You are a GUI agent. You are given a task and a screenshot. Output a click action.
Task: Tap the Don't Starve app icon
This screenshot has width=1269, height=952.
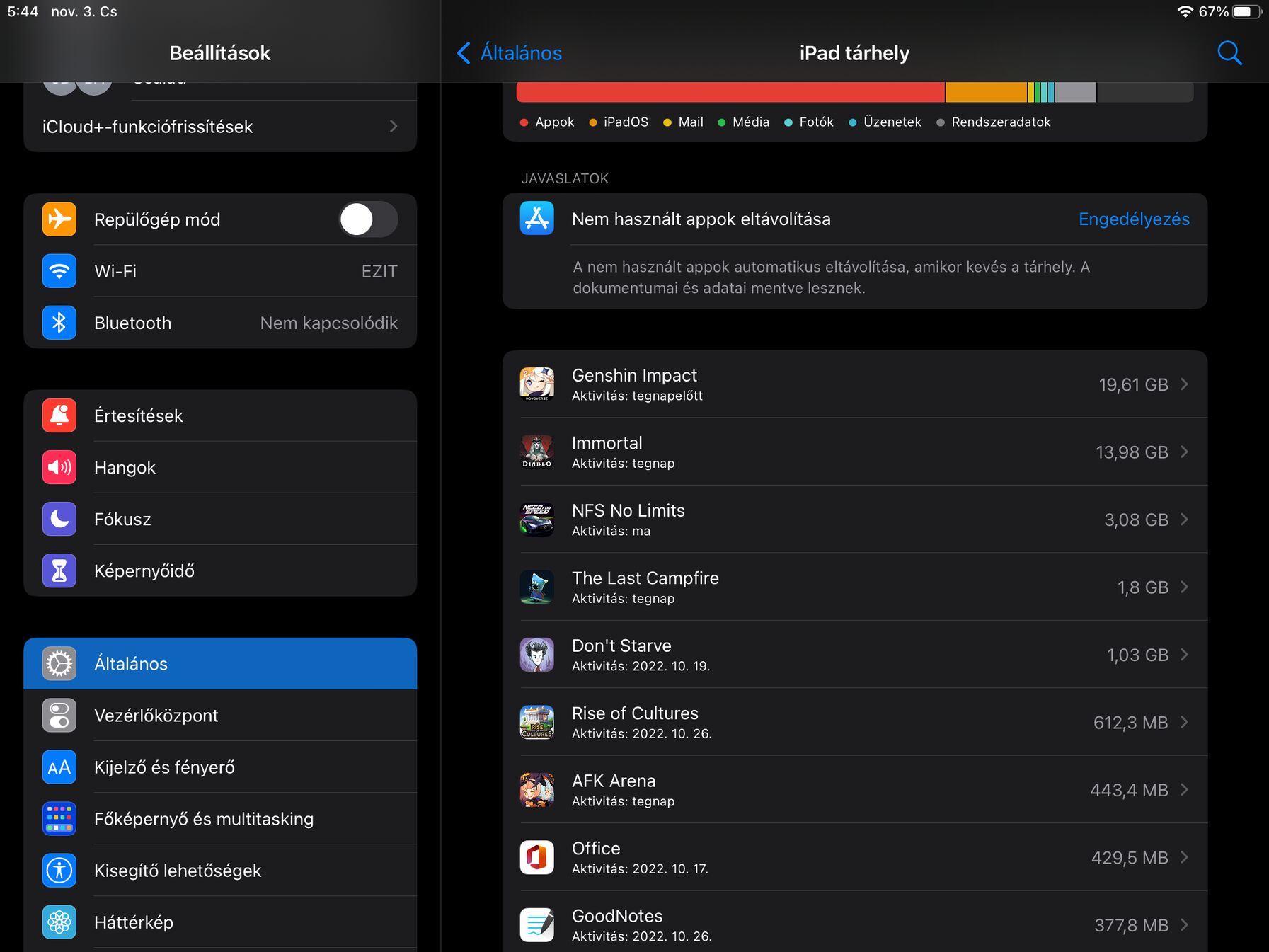tap(537, 655)
